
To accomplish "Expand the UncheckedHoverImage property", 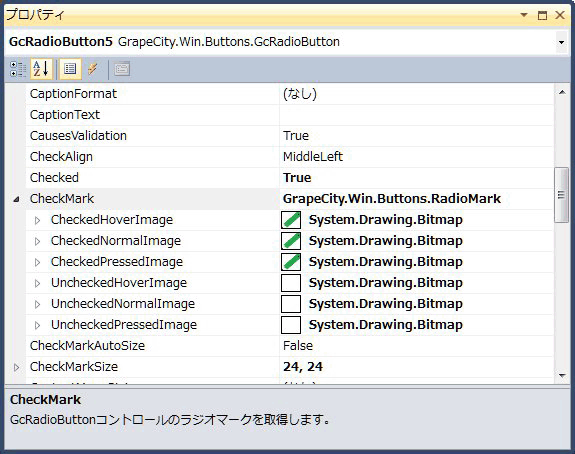I will [x=37, y=283].
